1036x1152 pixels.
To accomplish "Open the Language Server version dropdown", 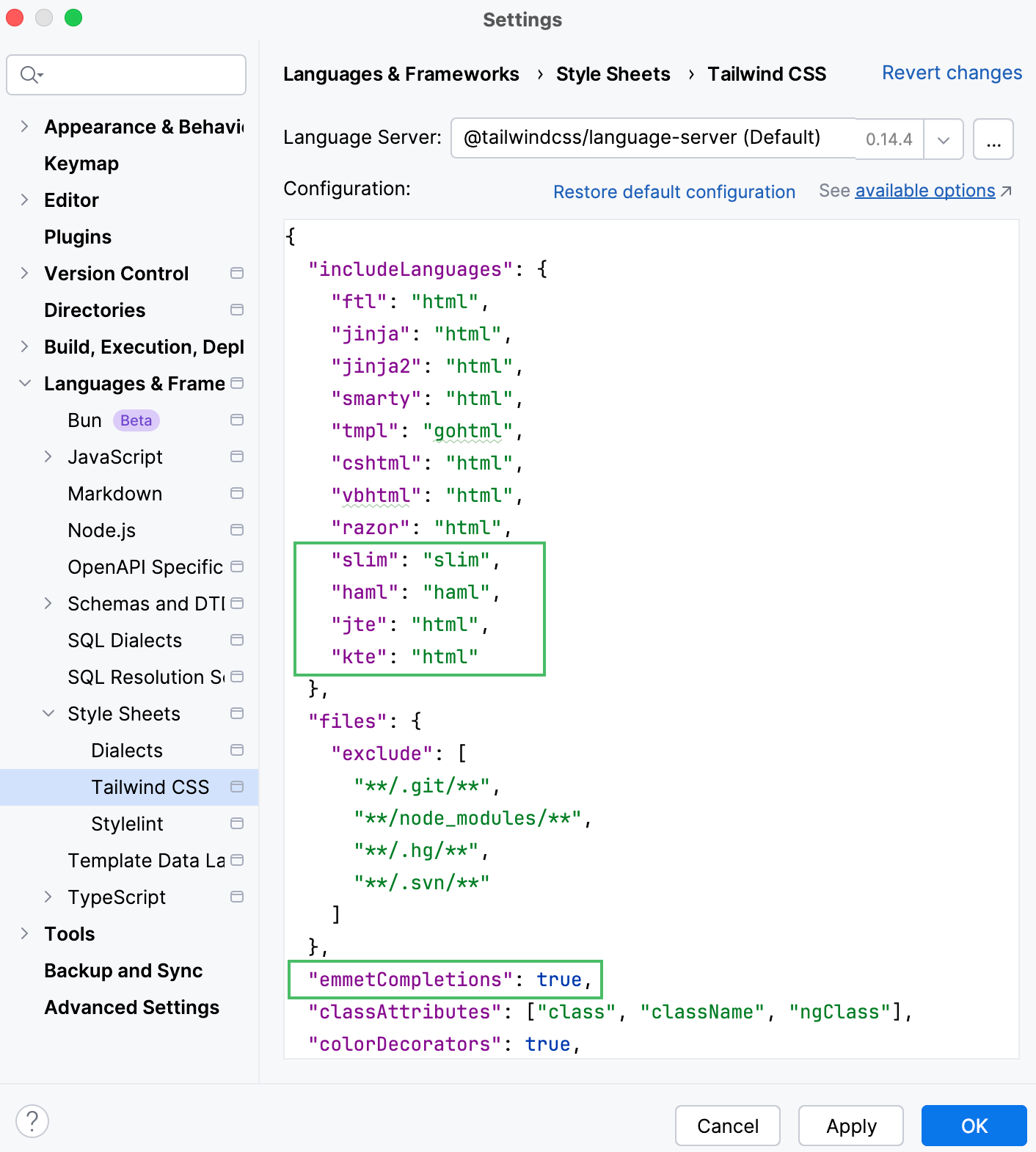I will pos(944,139).
